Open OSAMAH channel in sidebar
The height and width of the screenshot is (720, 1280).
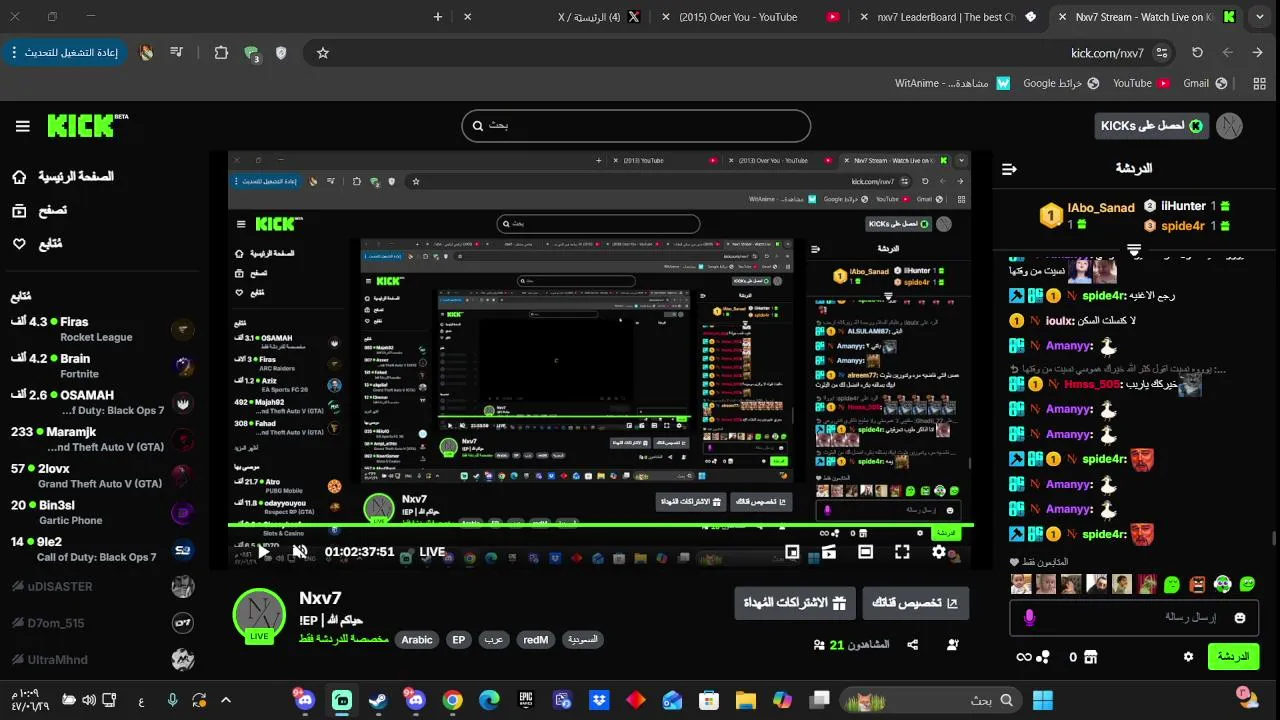[102, 402]
